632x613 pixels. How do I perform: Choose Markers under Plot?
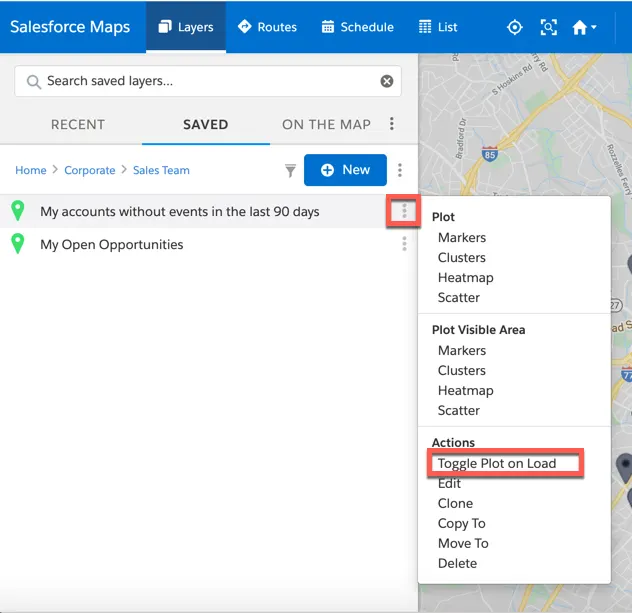[x=462, y=238]
